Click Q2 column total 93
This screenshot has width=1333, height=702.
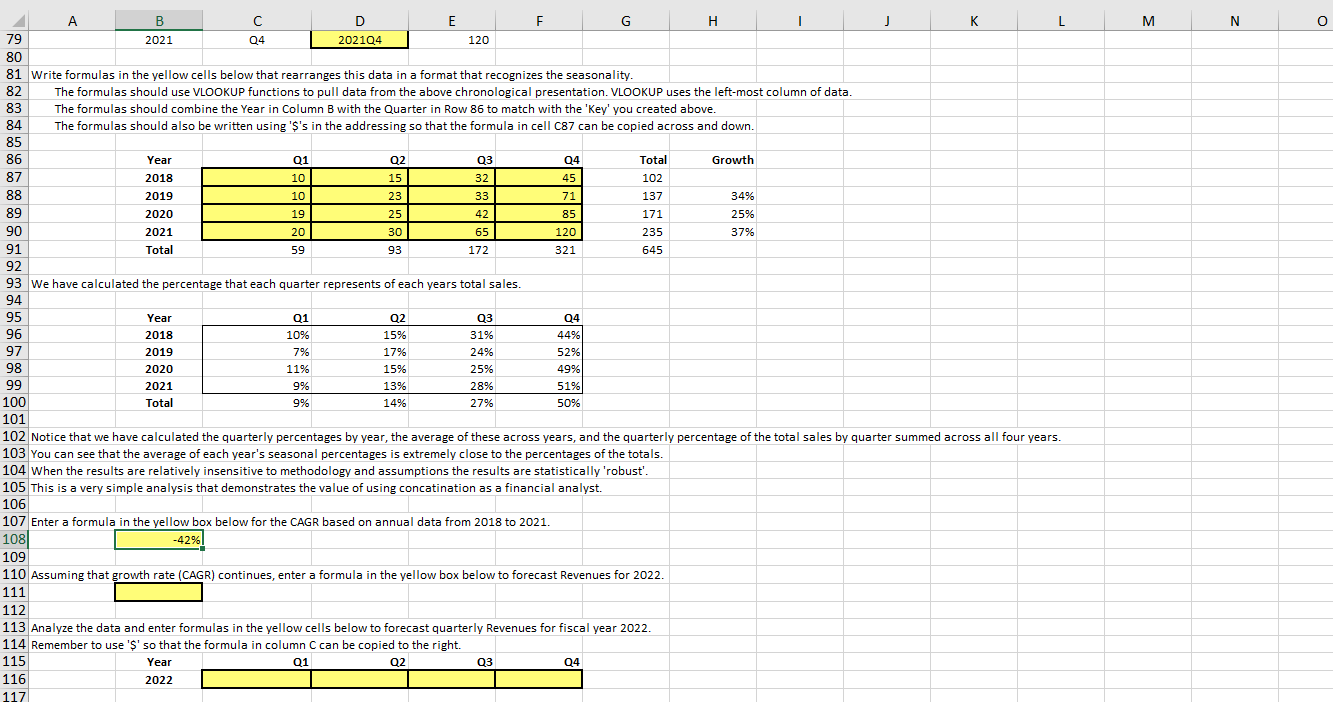[x=394, y=250]
